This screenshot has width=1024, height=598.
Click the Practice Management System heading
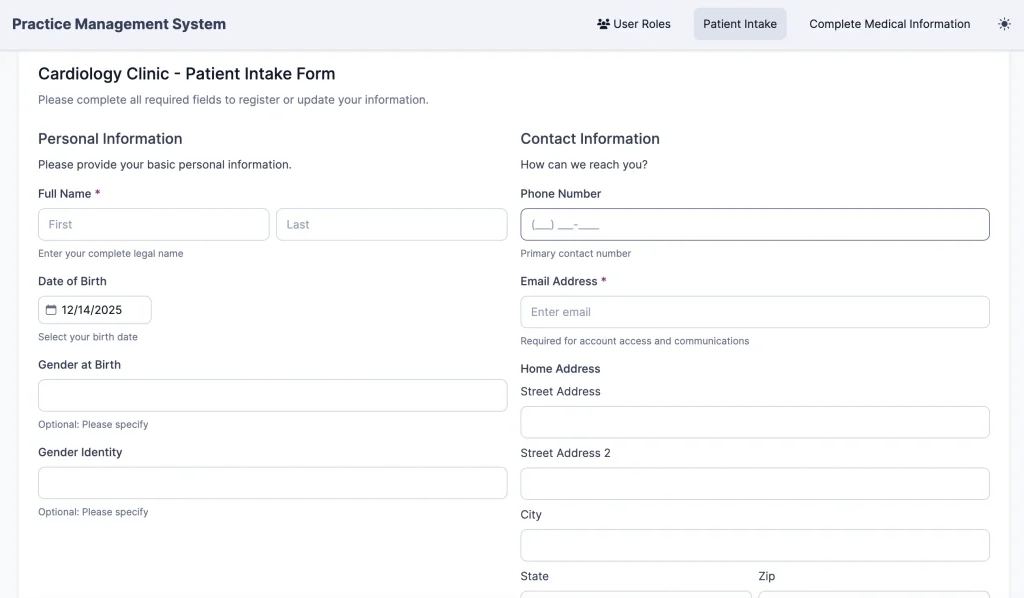pyautogui.click(x=118, y=23)
